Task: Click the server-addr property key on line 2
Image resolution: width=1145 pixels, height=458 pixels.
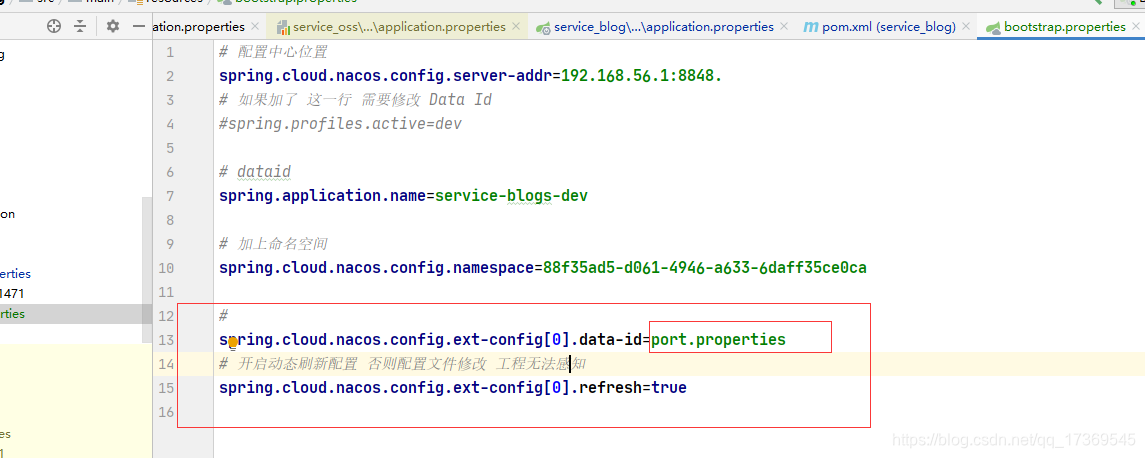Action: click(x=386, y=76)
